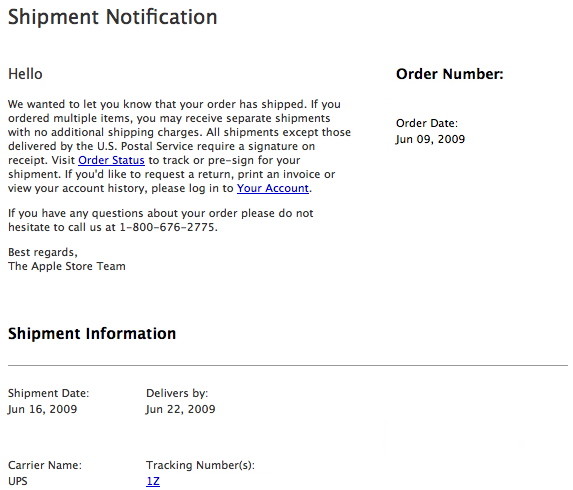573x490 pixels.
Task: Click the shipment date Jun 16, 2009
Action: [x=42, y=409]
